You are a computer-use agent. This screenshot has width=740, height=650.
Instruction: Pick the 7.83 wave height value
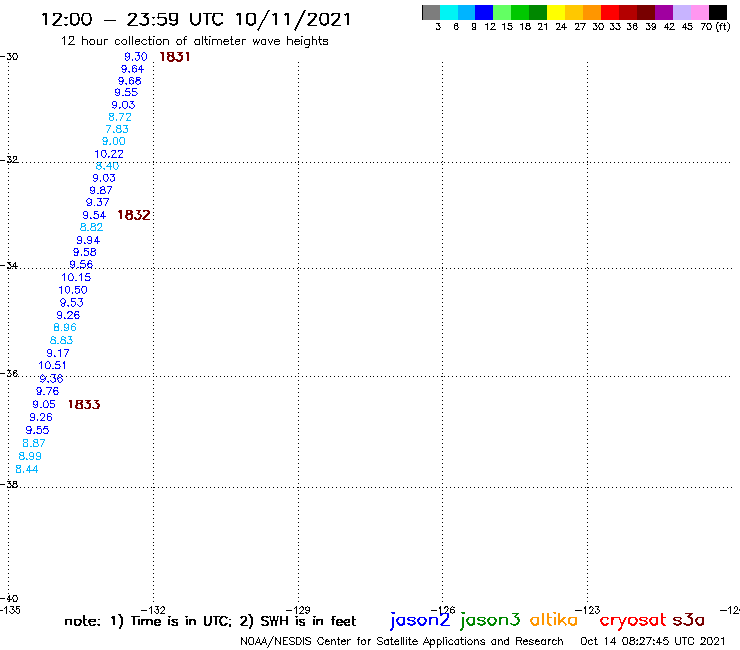click(117, 129)
